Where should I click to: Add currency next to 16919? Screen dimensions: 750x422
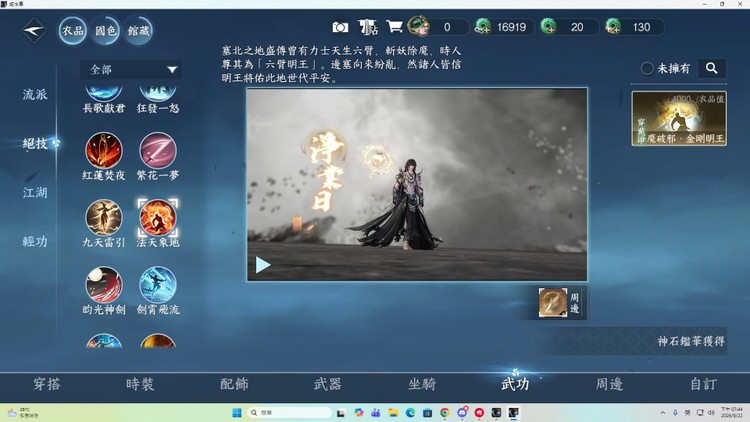483,27
